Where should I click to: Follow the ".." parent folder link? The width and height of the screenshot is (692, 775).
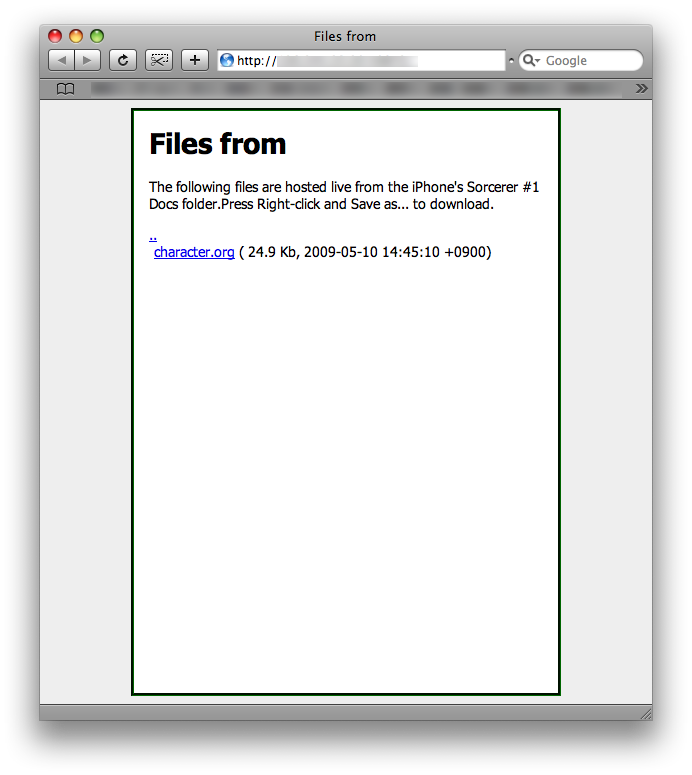153,238
